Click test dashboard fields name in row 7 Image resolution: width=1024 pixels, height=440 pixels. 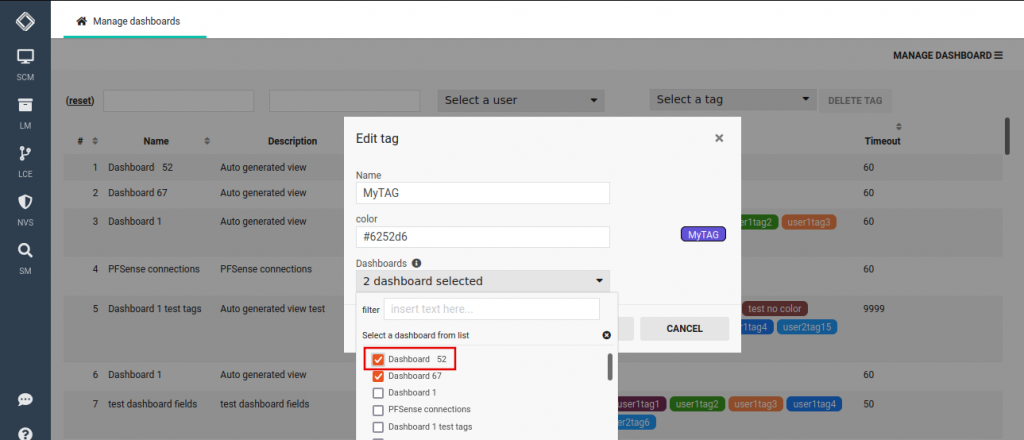point(153,404)
